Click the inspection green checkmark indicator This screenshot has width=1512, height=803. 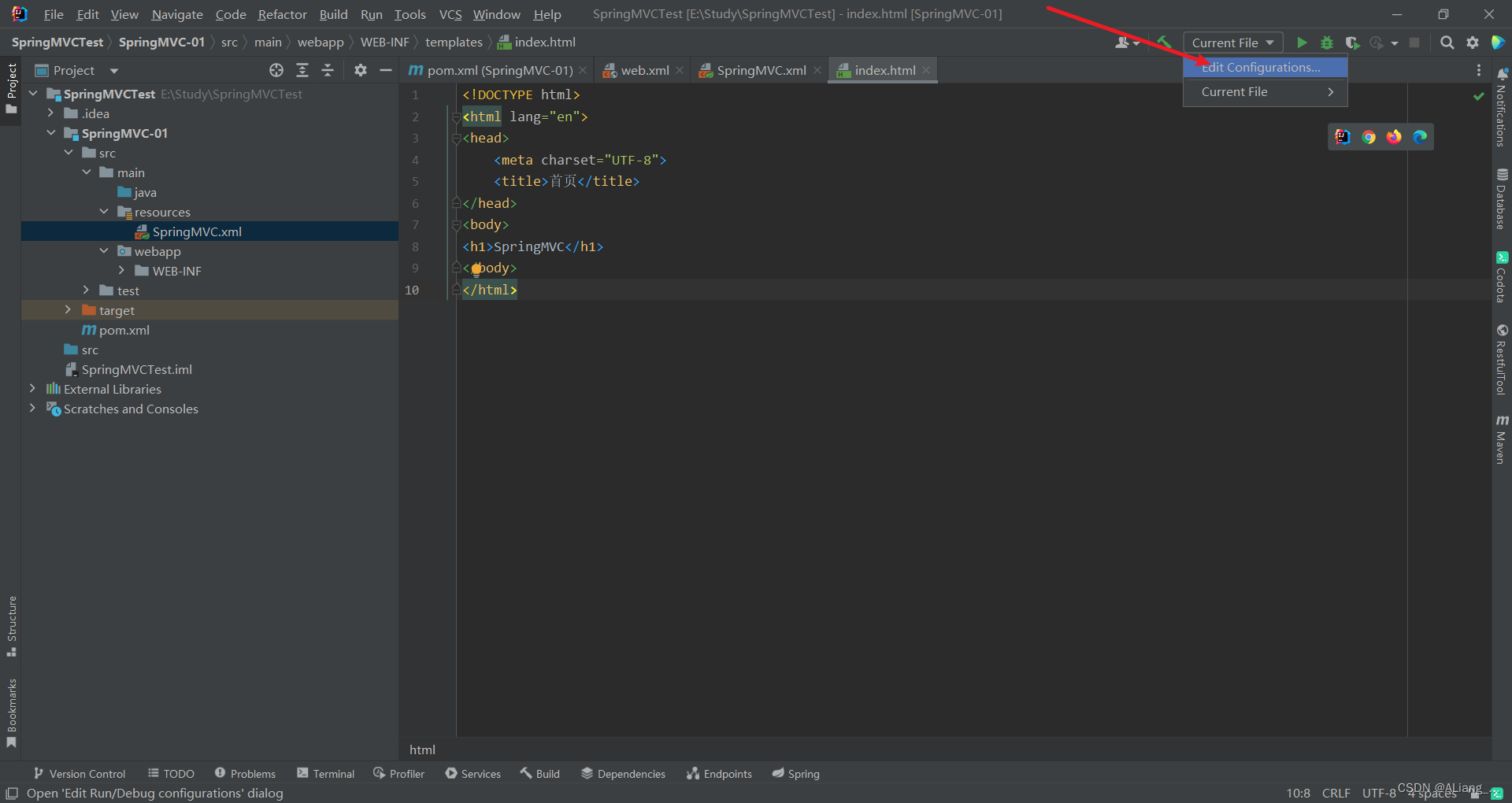1479,96
